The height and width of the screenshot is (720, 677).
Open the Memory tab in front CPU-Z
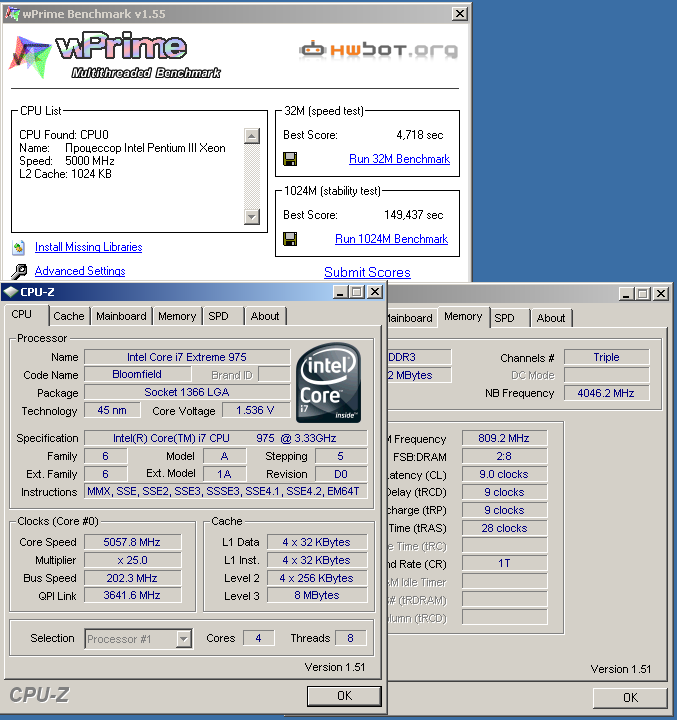point(177,316)
